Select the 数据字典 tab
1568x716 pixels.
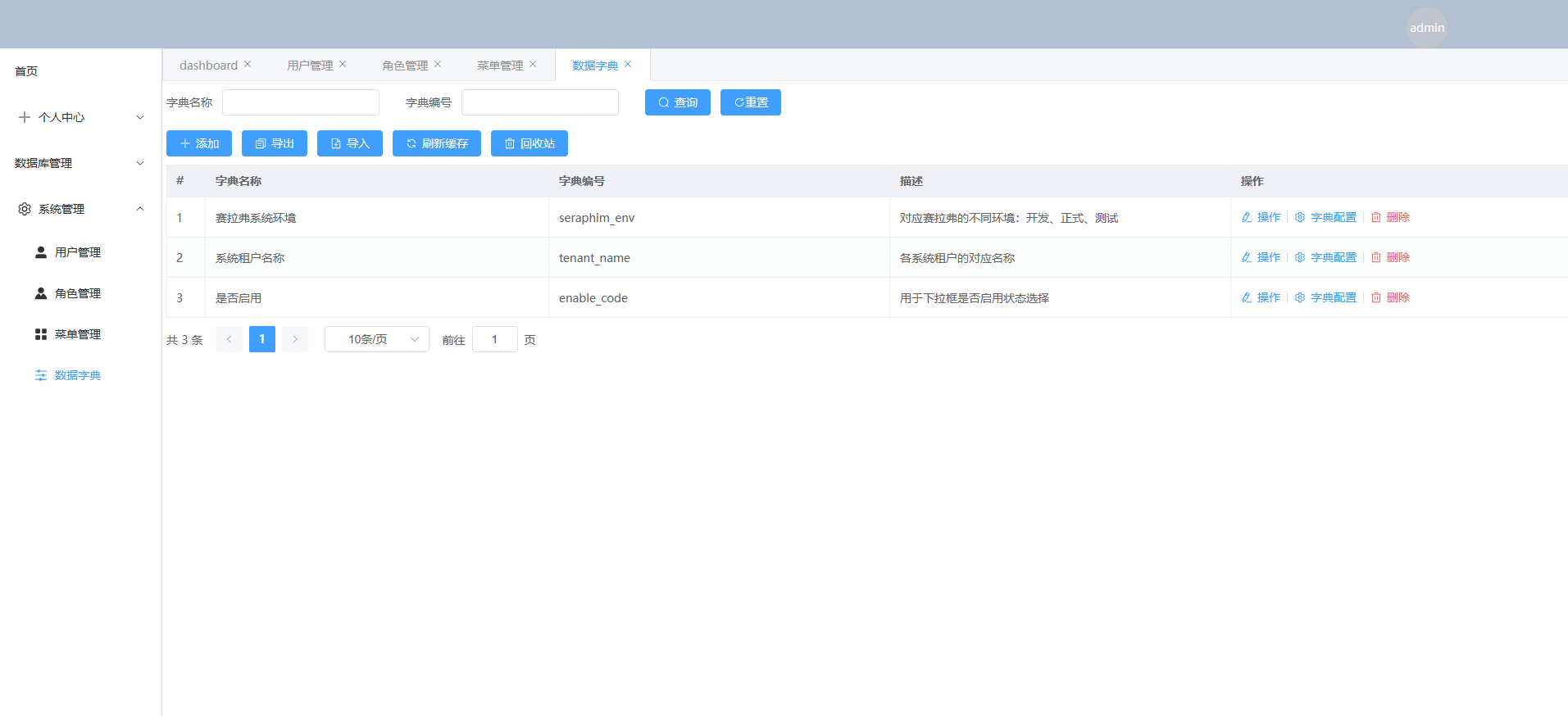tap(595, 66)
